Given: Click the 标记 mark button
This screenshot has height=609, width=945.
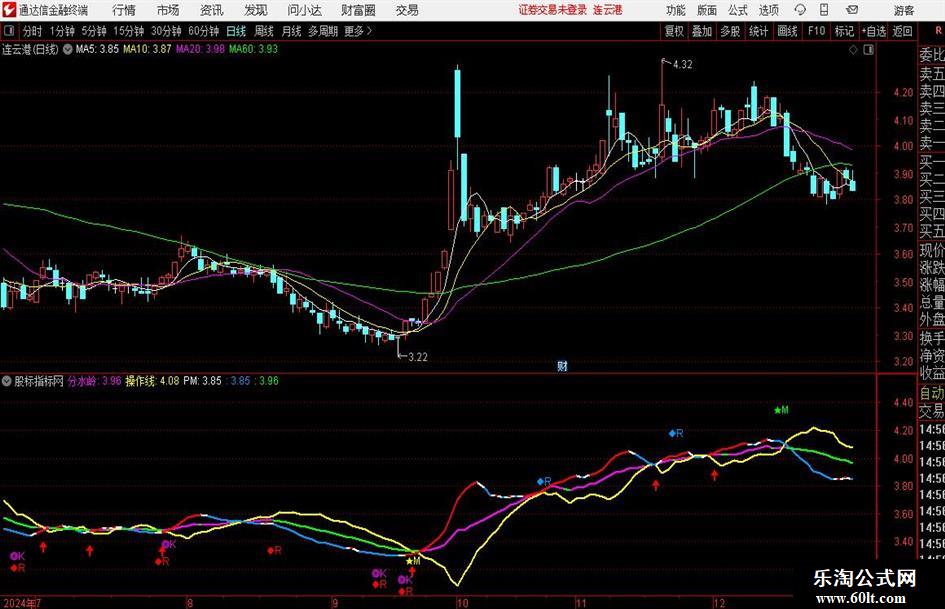Looking at the screenshot, I should pyautogui.click(x=844, y=31).
